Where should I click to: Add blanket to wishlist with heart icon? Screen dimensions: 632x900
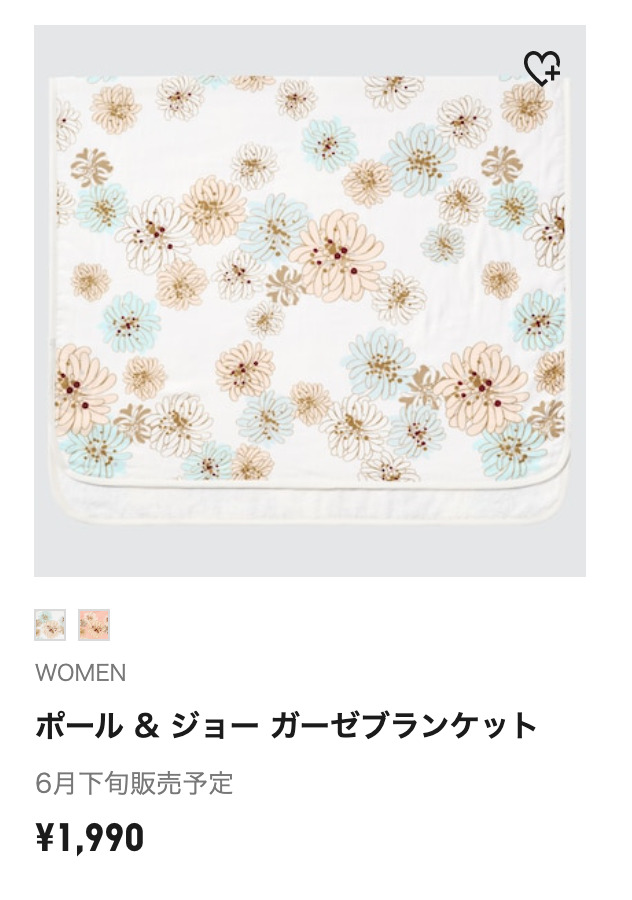pyautogui.click(x=542, y=68)
